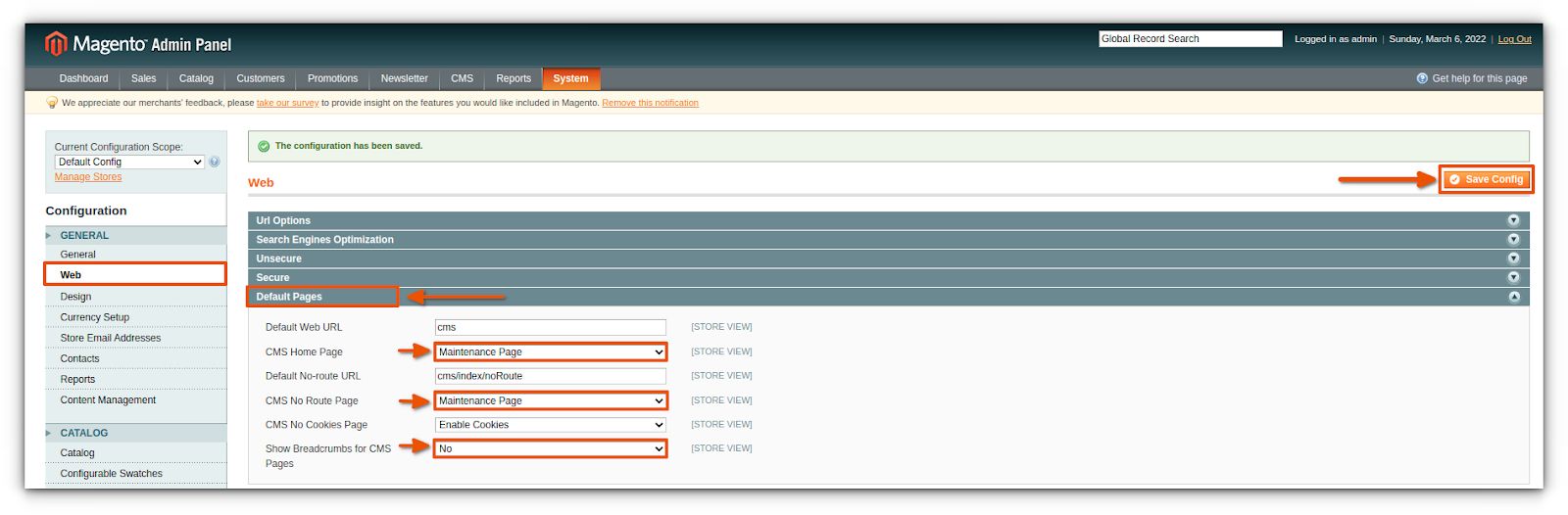1568x515 pixels.
Task: Open Current Configuration Scope dropdown
Action: point(129,162)
